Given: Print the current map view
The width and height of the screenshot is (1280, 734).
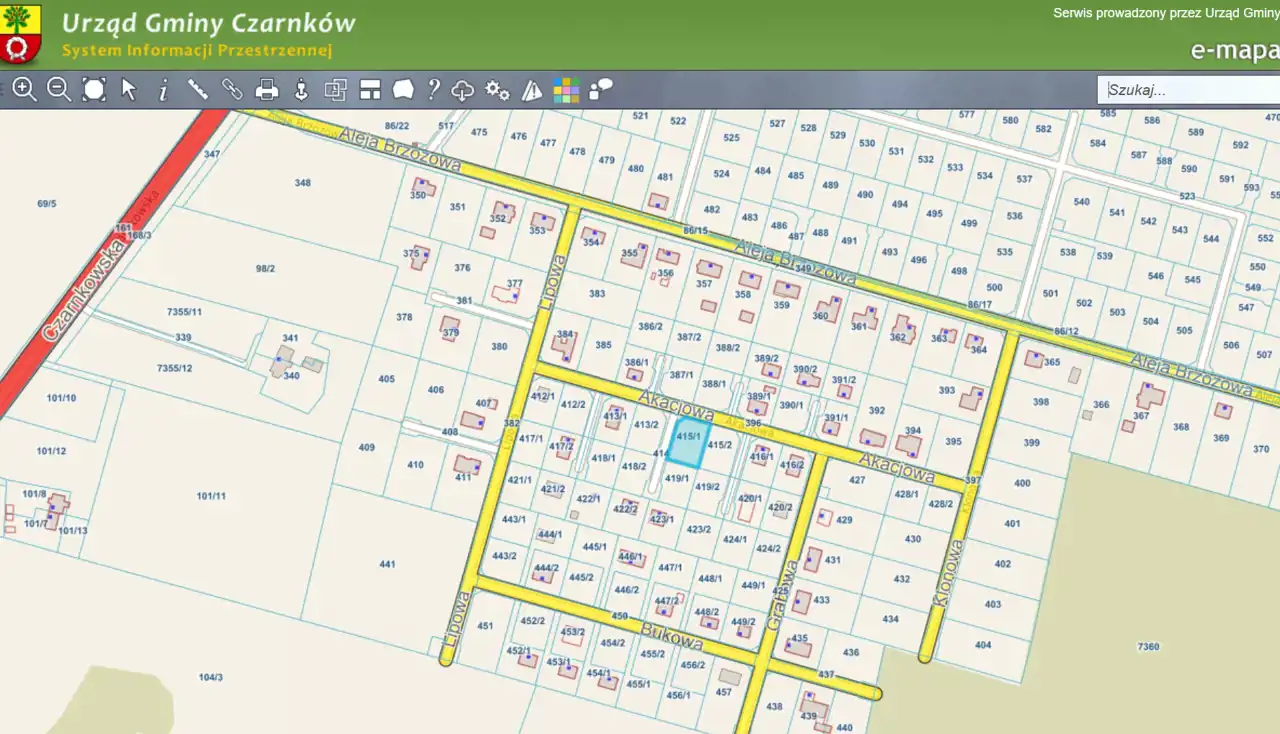Looking at the screenshot, I should (x=267, y=90).
